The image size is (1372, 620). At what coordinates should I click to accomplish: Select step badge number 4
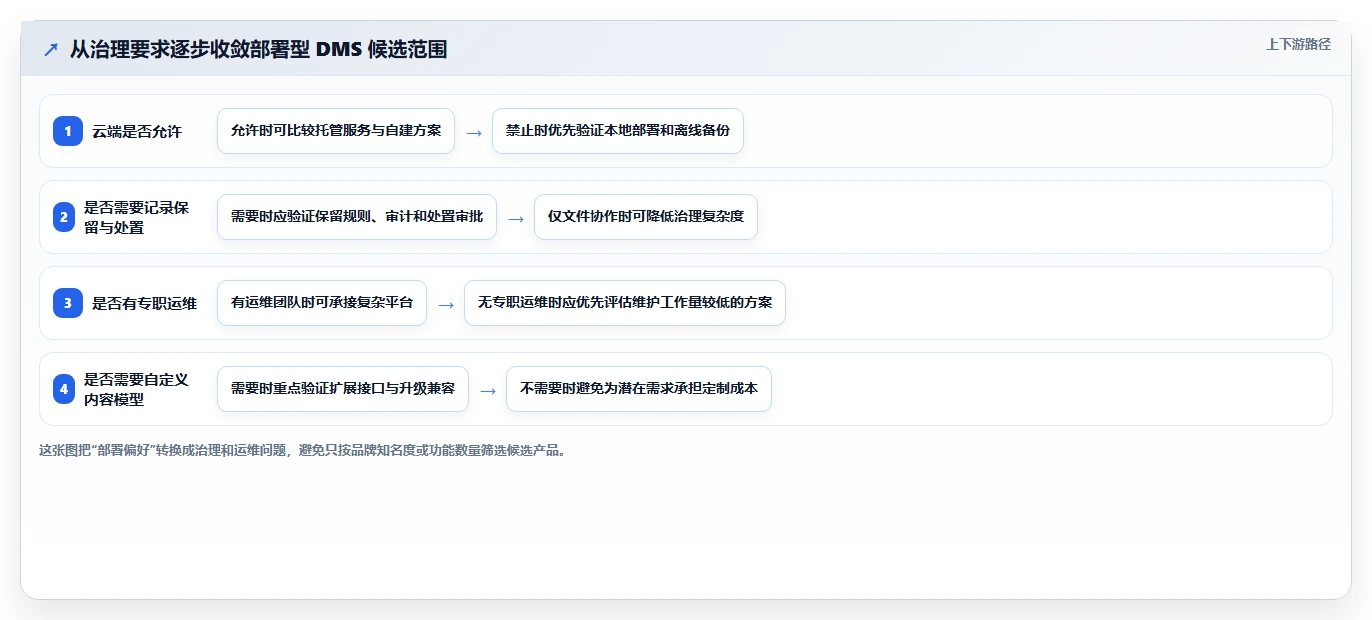[64, 389]
